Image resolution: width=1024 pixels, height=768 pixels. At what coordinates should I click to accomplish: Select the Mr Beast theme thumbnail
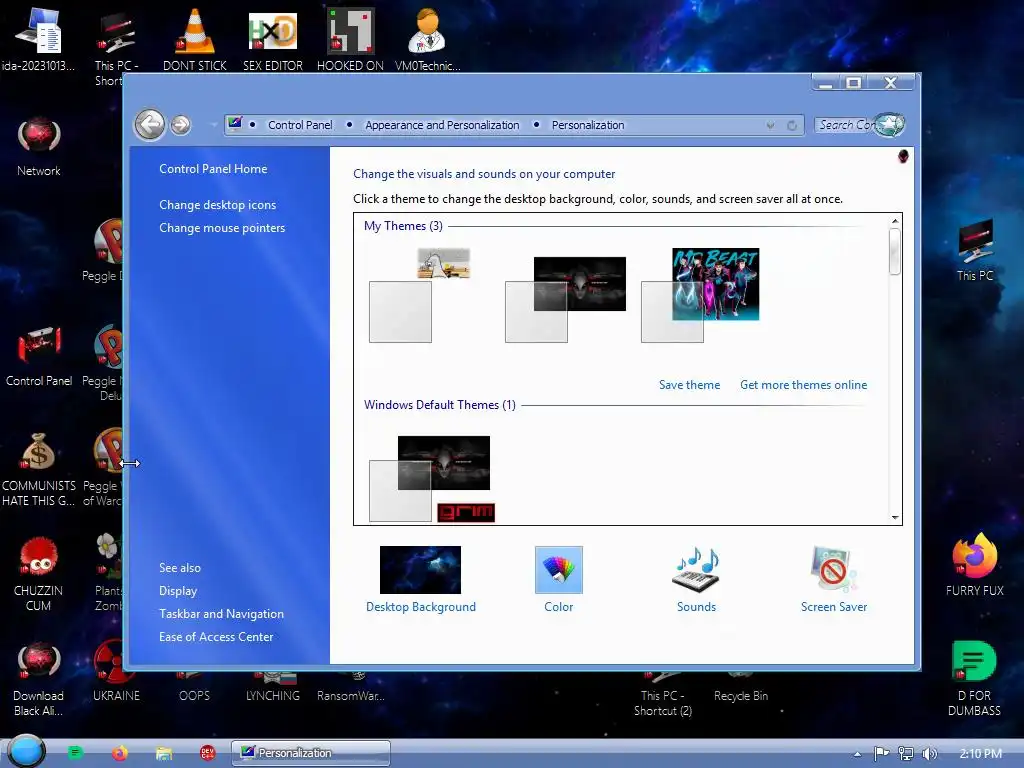[700, 295]
